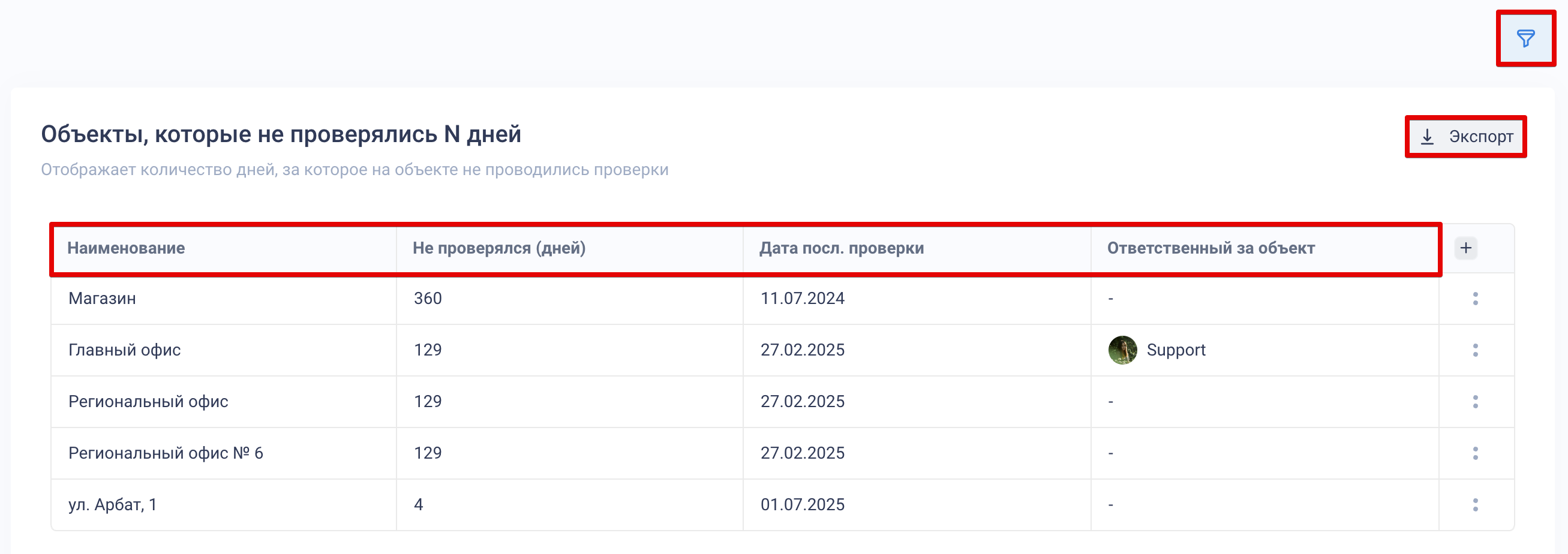Select the ул. Арбат, 1 object name
The image size is (1568, 554).
click(x=113, y=505)
